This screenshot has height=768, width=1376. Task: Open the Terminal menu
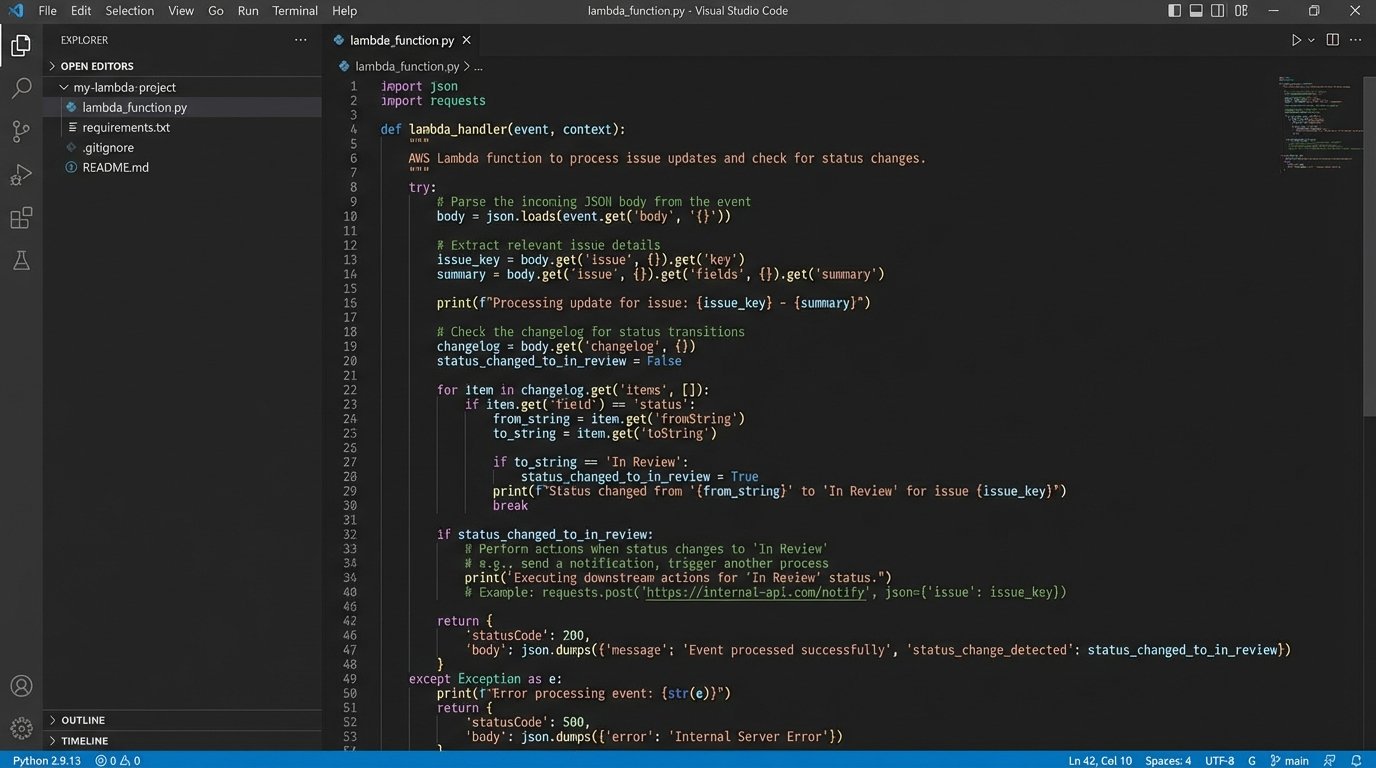pyautogui.click(x=294, y=11)
